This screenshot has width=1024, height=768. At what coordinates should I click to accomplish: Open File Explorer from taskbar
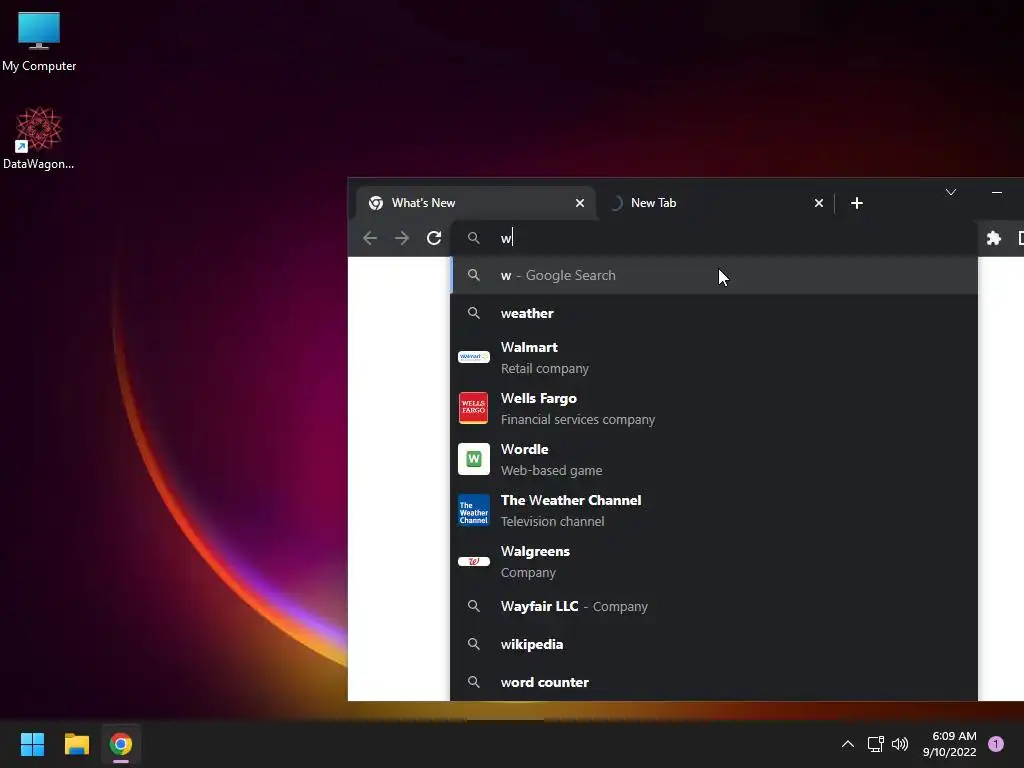click(x=76, y=744)
